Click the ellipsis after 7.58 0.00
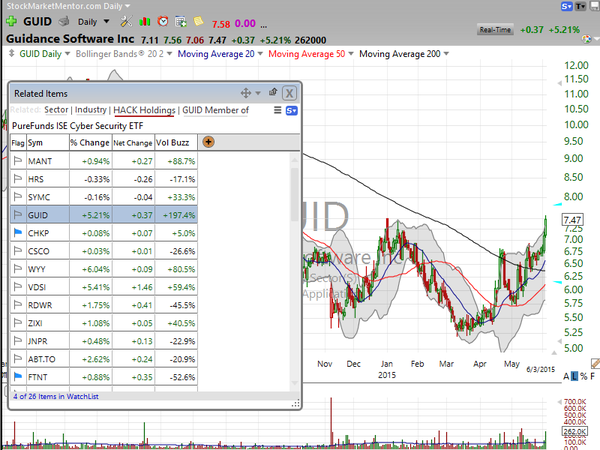Viewport: 600px width, 450px height. click(264, 24)
